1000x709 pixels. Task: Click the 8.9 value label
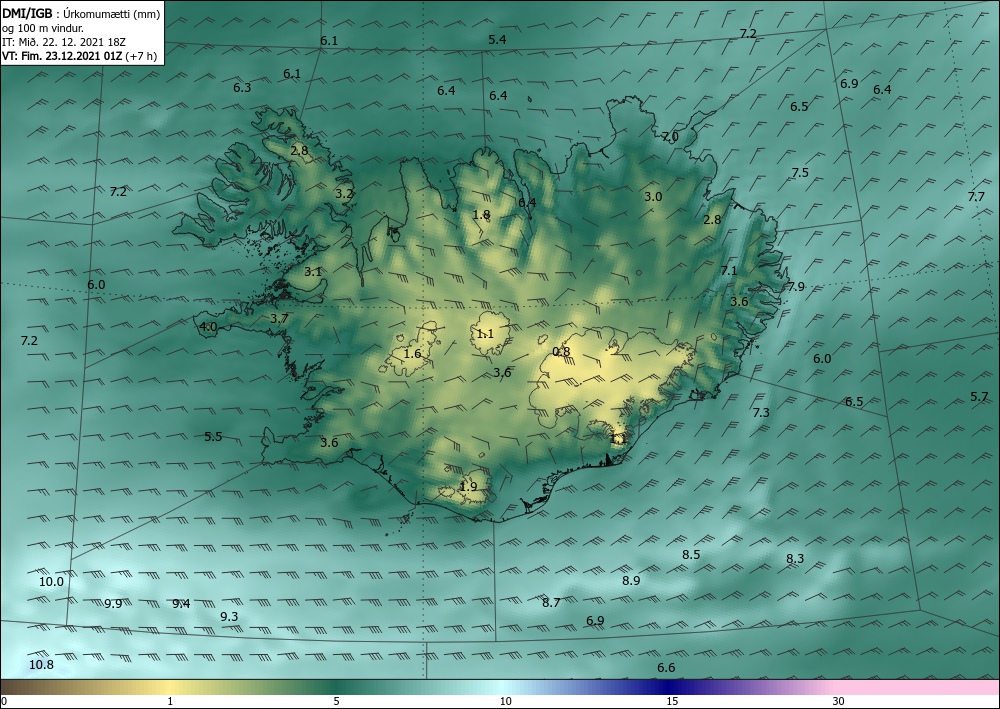[631, 581]
